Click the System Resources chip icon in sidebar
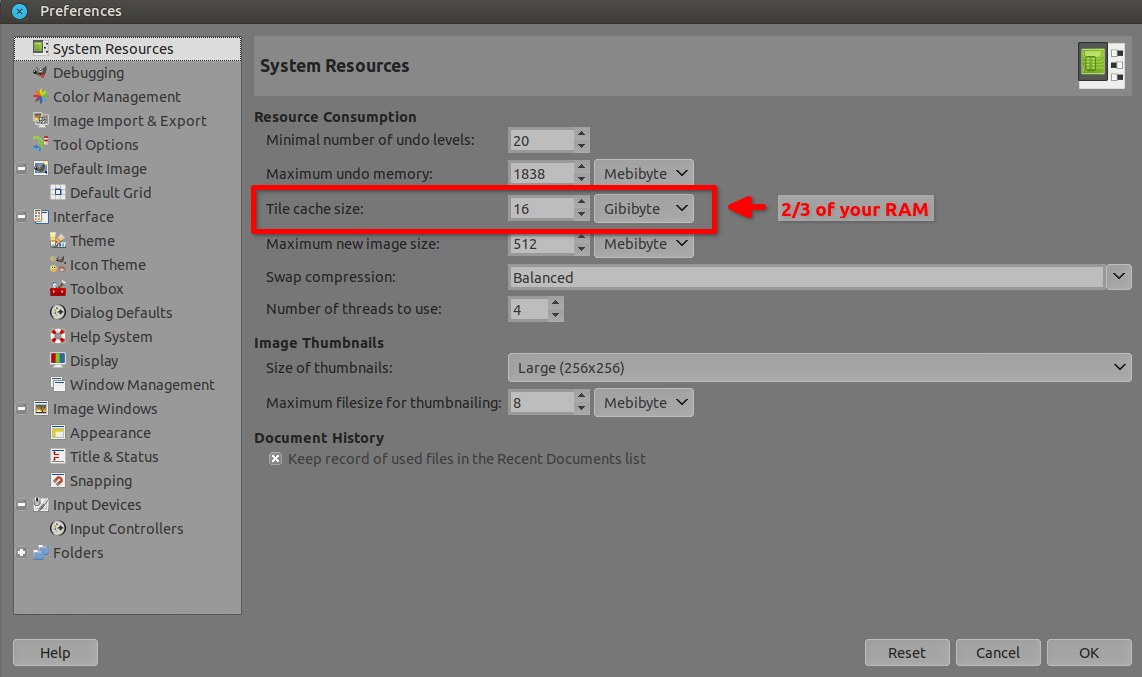This screenshot has width=1142, height=677. 40,48
